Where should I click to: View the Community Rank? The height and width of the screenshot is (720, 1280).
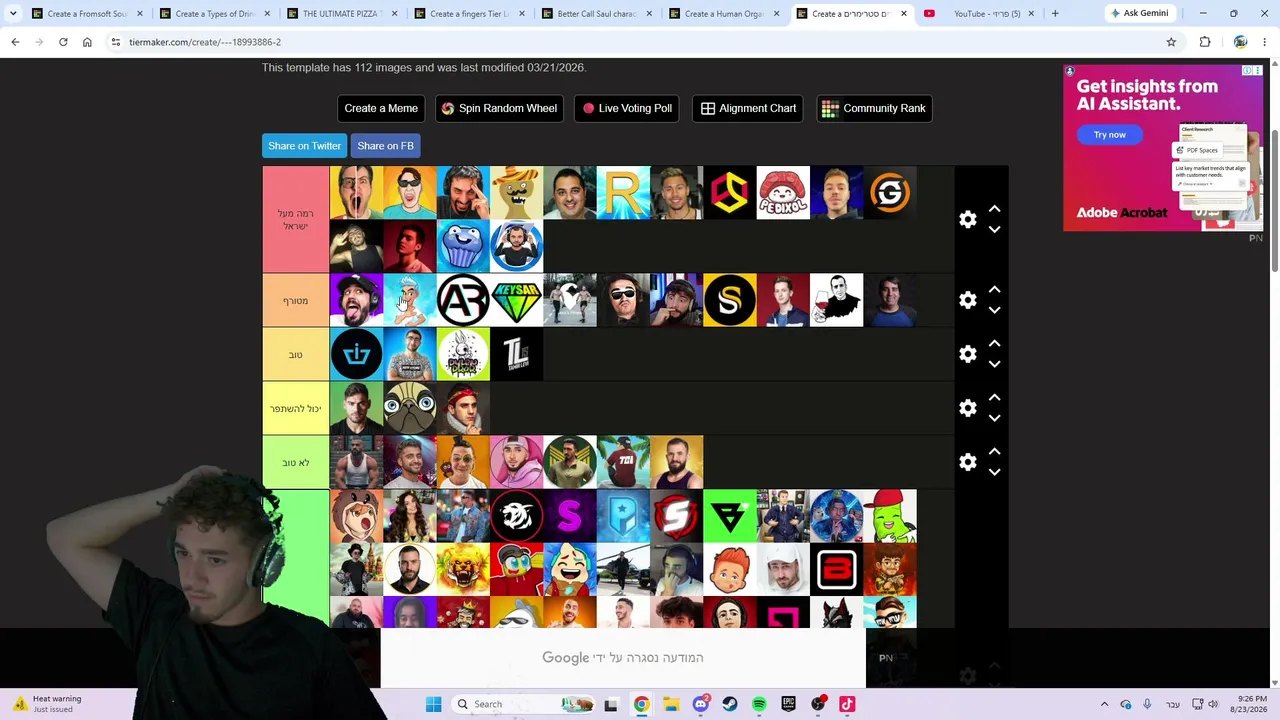coord(874,108)
